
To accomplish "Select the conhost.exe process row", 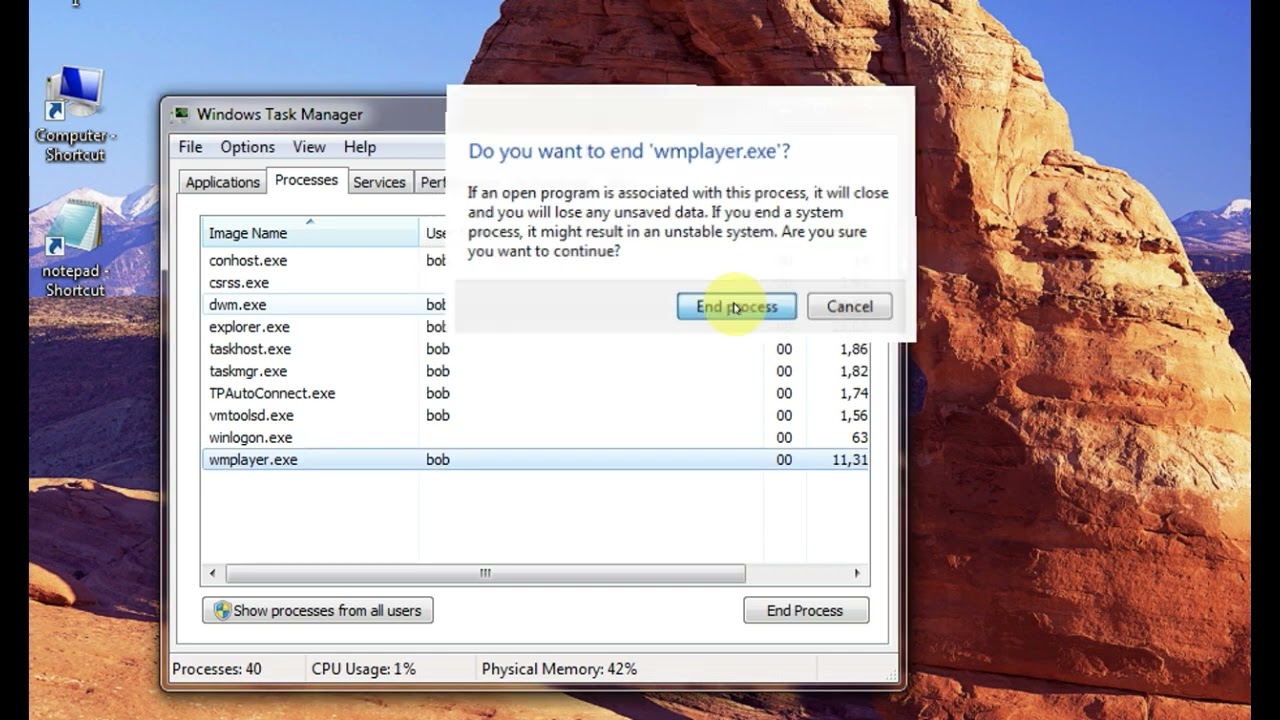I will [x=535, y=260].
